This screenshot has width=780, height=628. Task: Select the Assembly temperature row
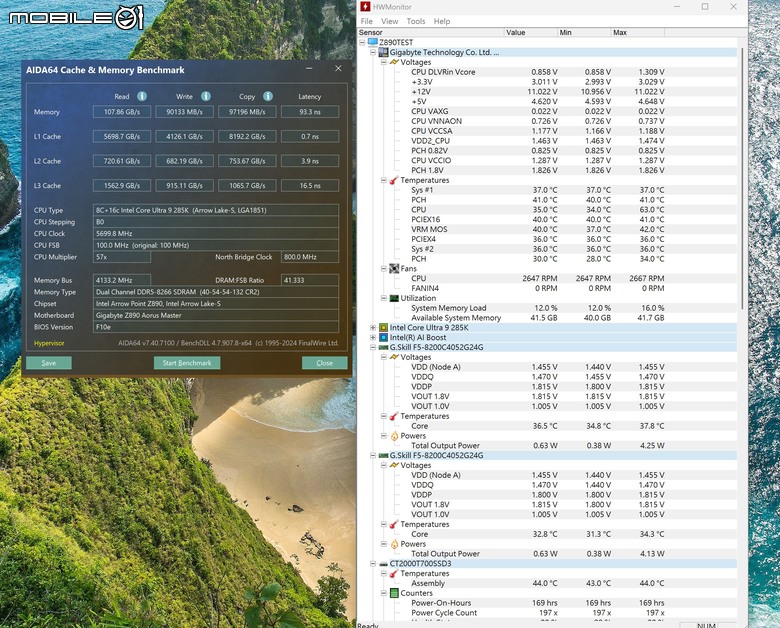coord(547,583)
